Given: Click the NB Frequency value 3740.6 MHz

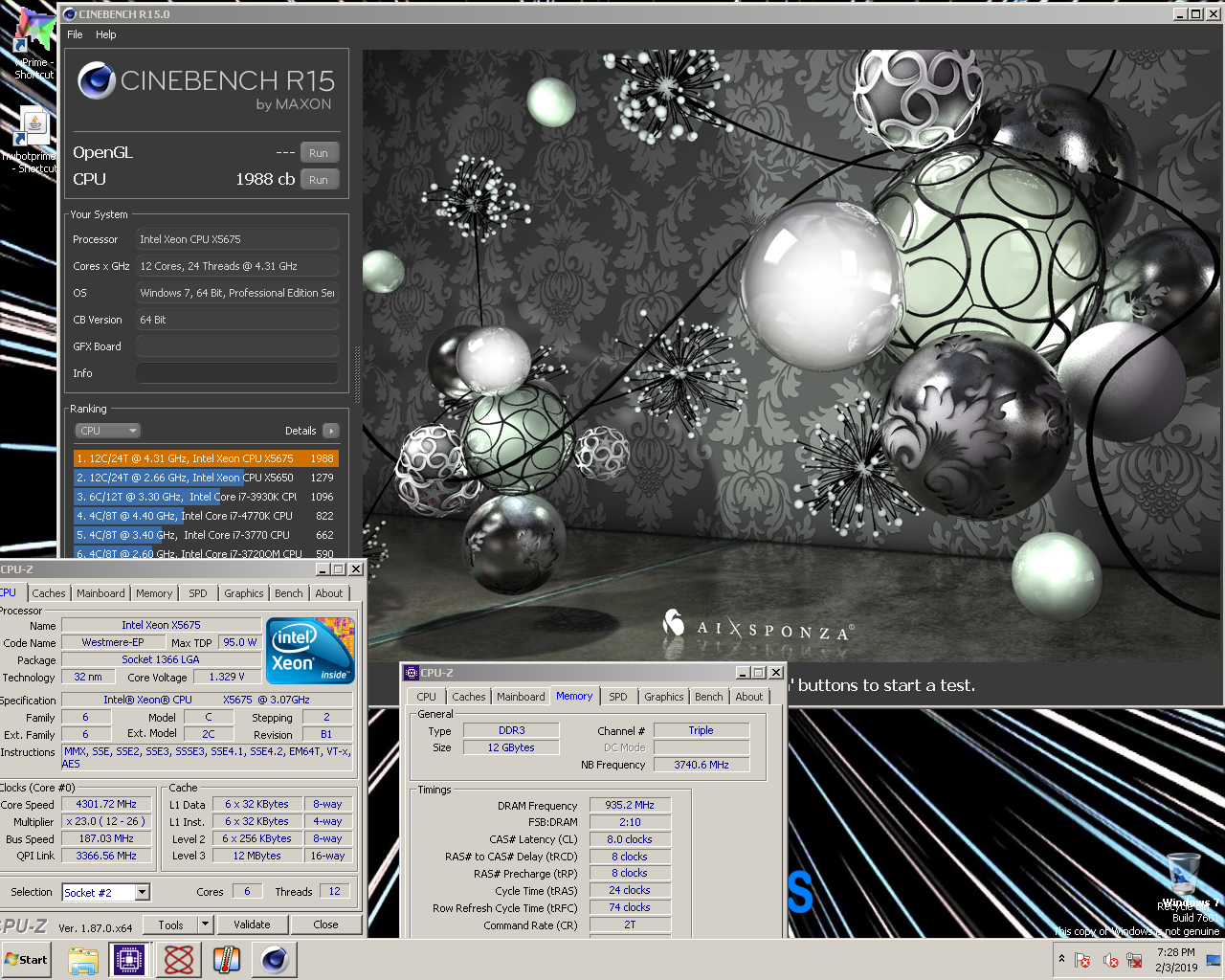Looking at the screenshot, I should click(702, 765).
